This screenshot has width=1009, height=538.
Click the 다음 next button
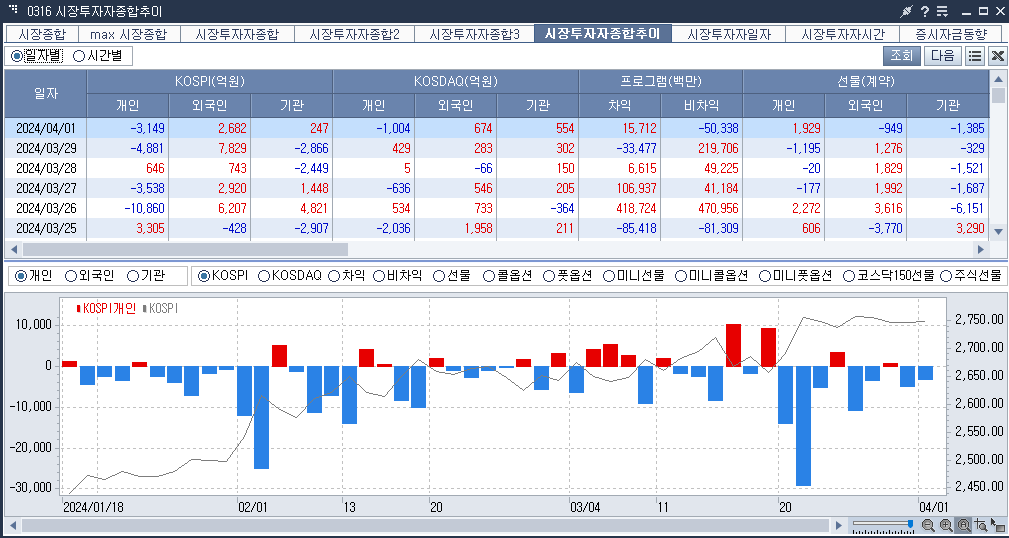(943, 56)
